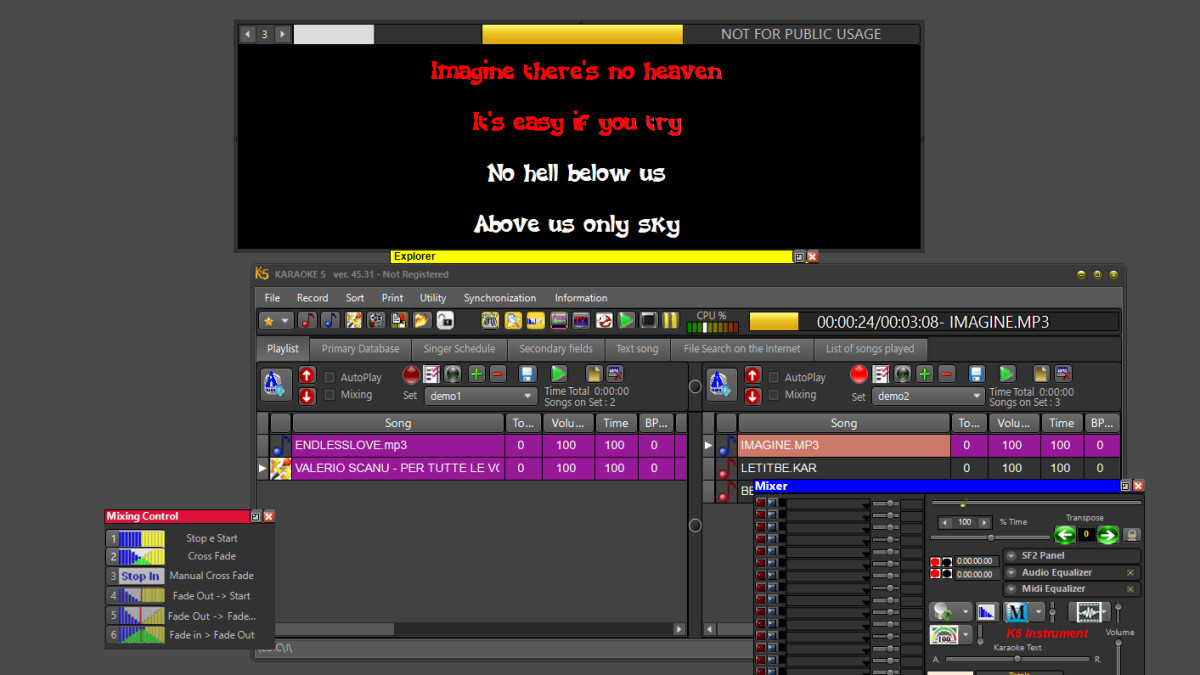Save the demo1 playlist with the disk icon
Image resolution: width=1200 pixels, height=675 pixels.
[x=529, y=373]
